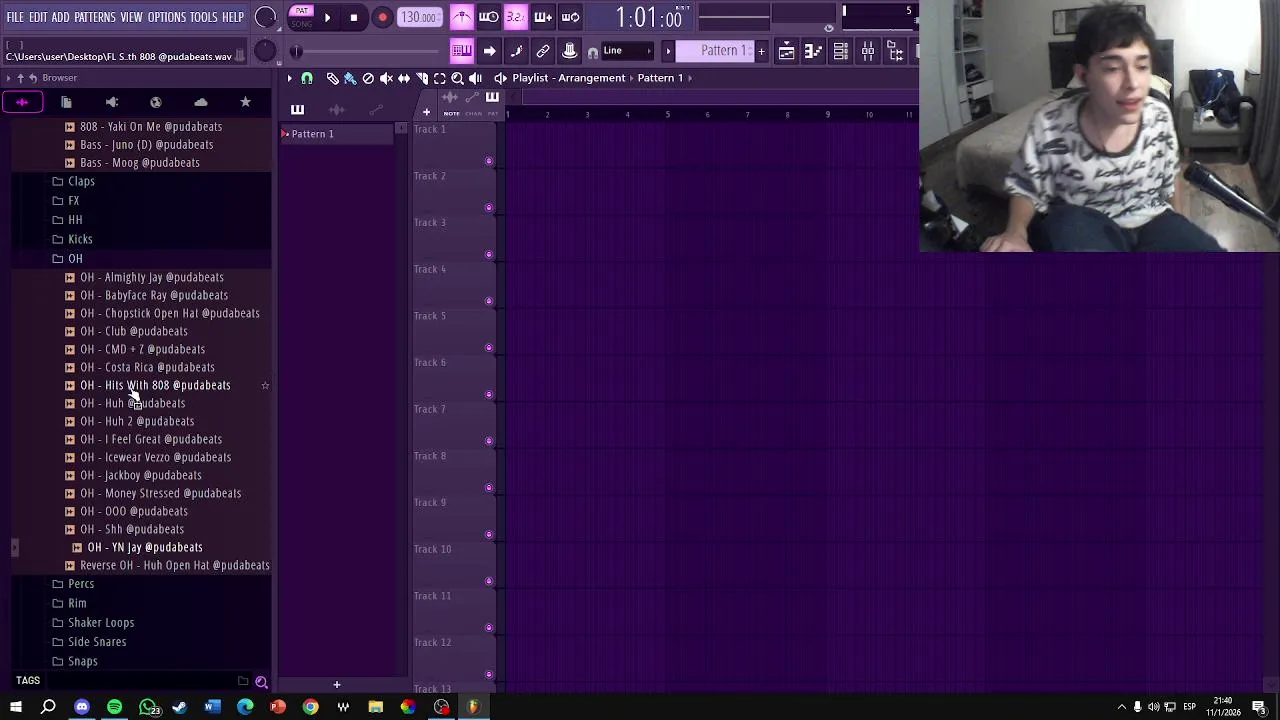
Task: Open the Piano roll view icon
Action: click(x=813, y=51)
